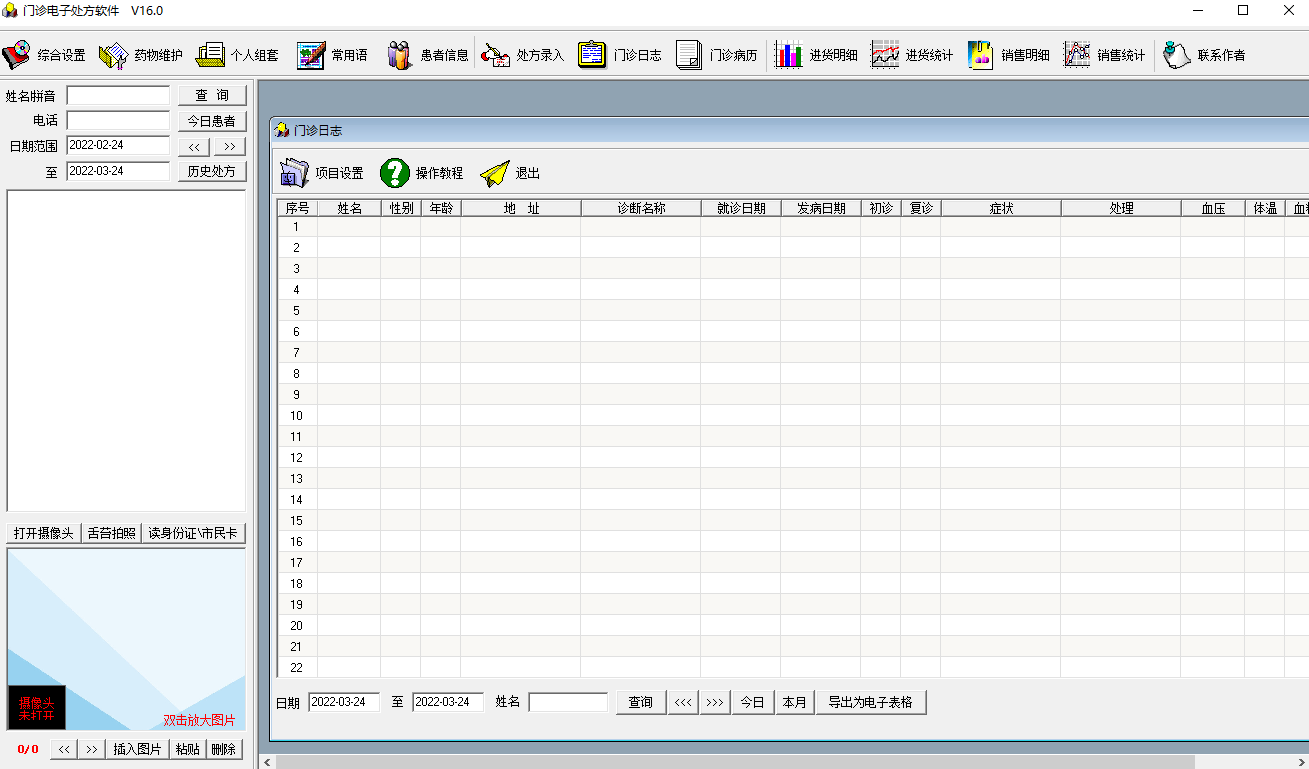Open 进货明细 purchase details chart icon
Screen dimensions: 1309x769
click(x=788, y=55)
